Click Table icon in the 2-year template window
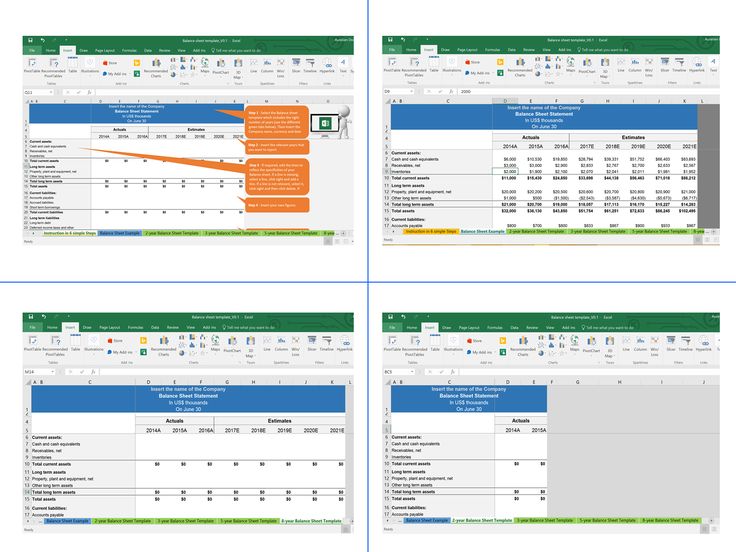 [x=435, y=343]
